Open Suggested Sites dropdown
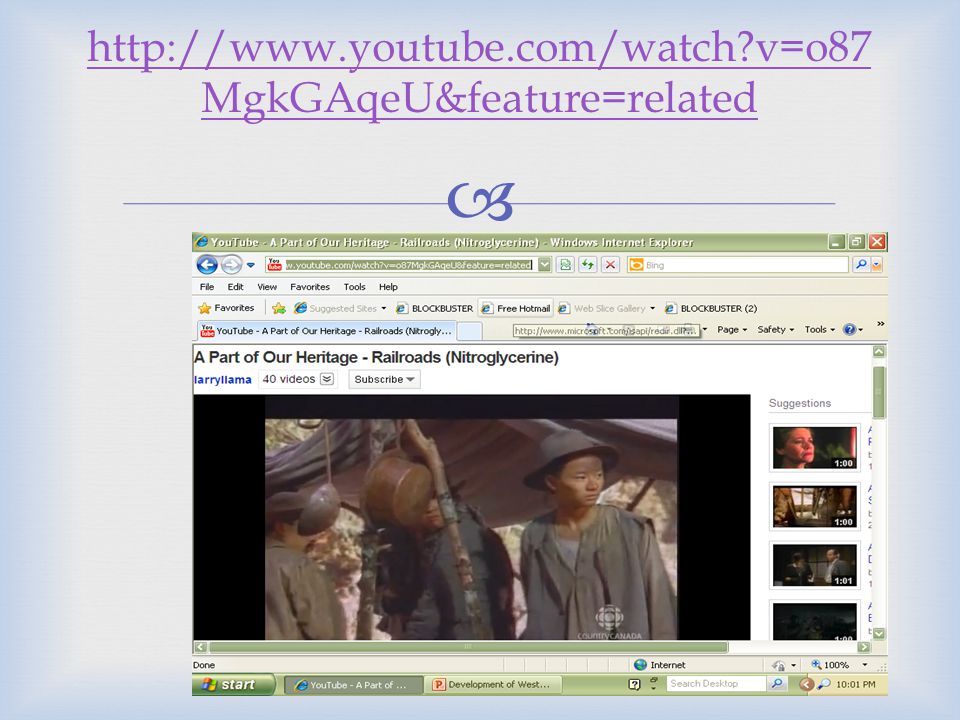960x720 pixels. click(340, 308)
